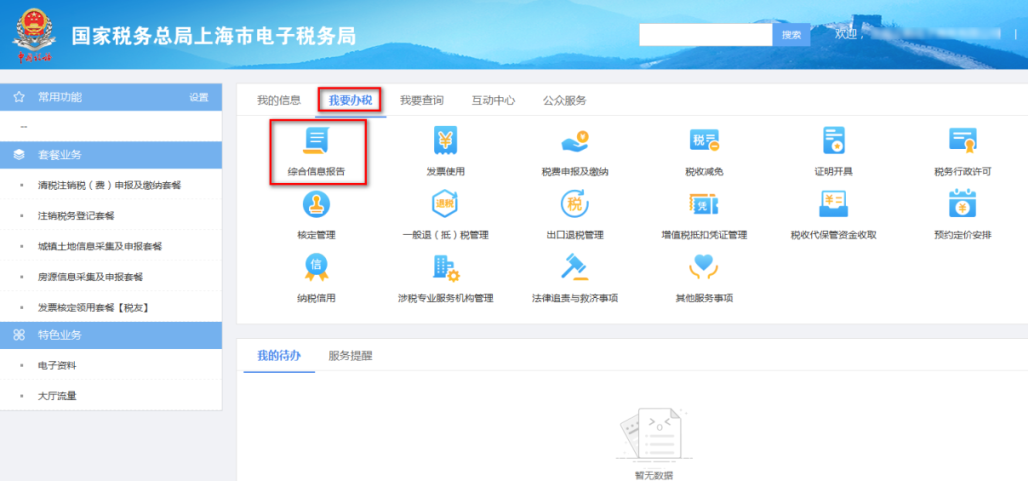
Task: Click the 纳税信用 badge icon
Action: click(x=316, y=267)
